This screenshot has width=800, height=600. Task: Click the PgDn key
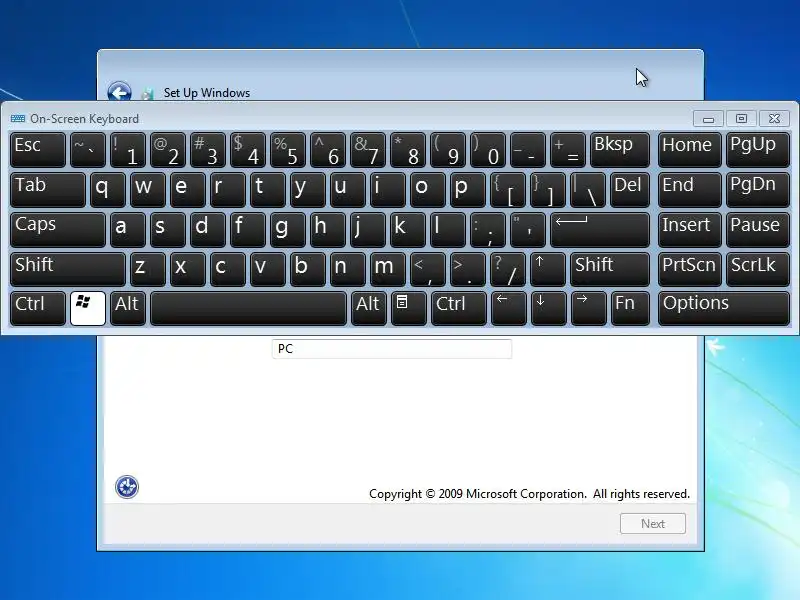(758, 190)
